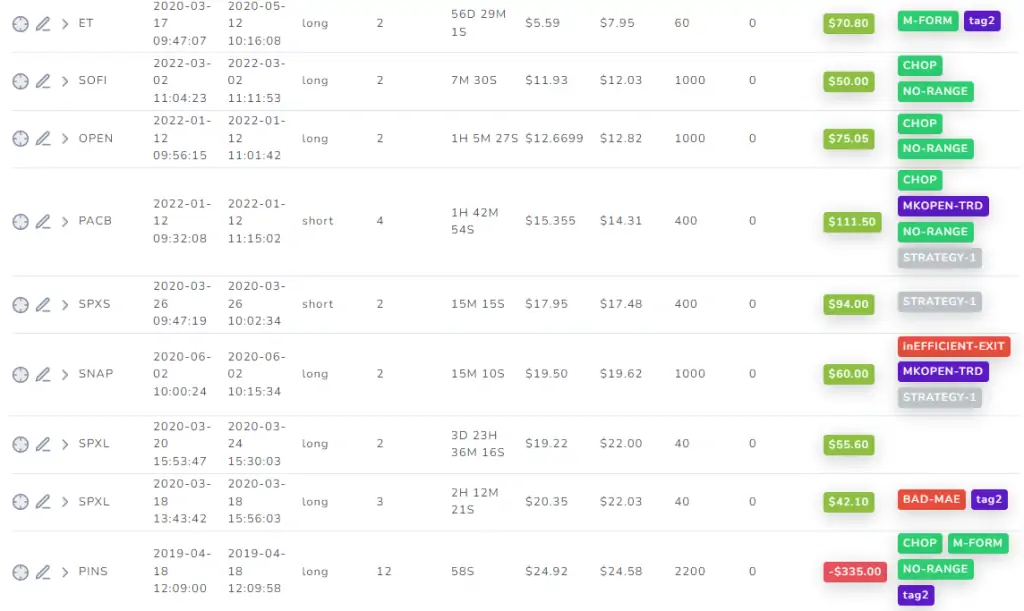The height and width of the screenshot is (611, 1024).
Task: Click the crosshair icon on SNAP row
Action: click(20, 374)
